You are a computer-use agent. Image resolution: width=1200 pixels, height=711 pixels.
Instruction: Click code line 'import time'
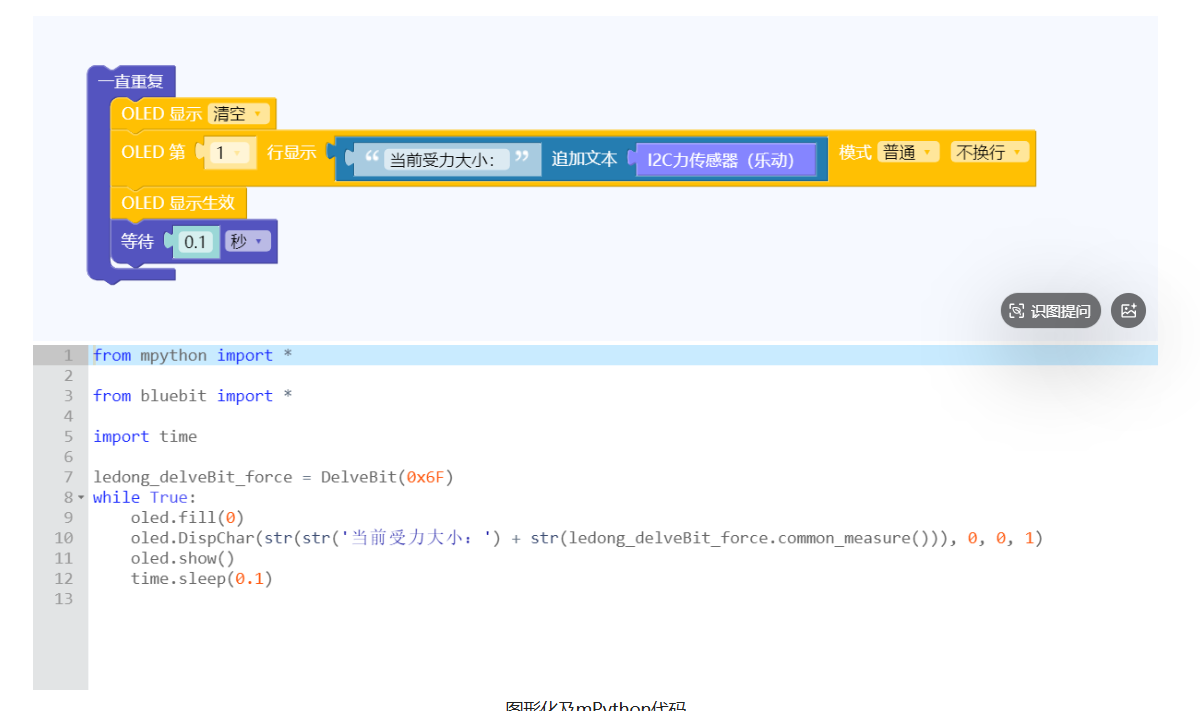click(145, 436)
